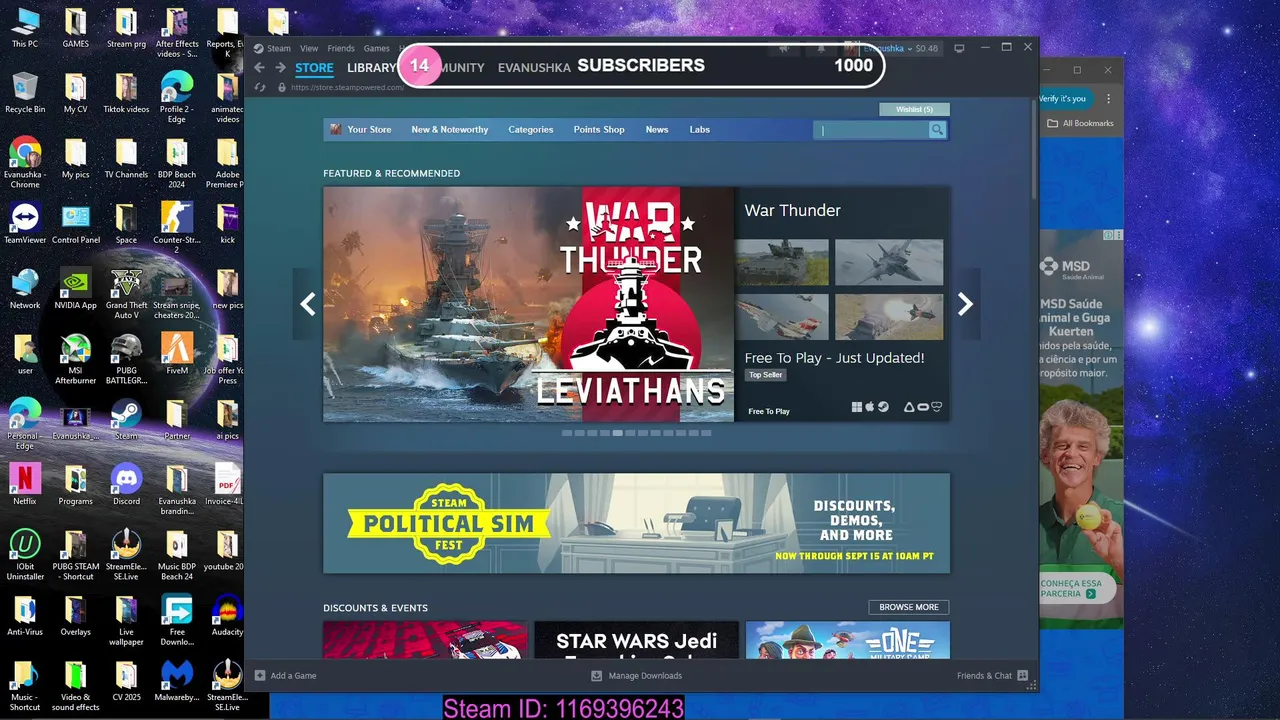Open Counter-Strike 2 desktop shortcut

[177, 228]
